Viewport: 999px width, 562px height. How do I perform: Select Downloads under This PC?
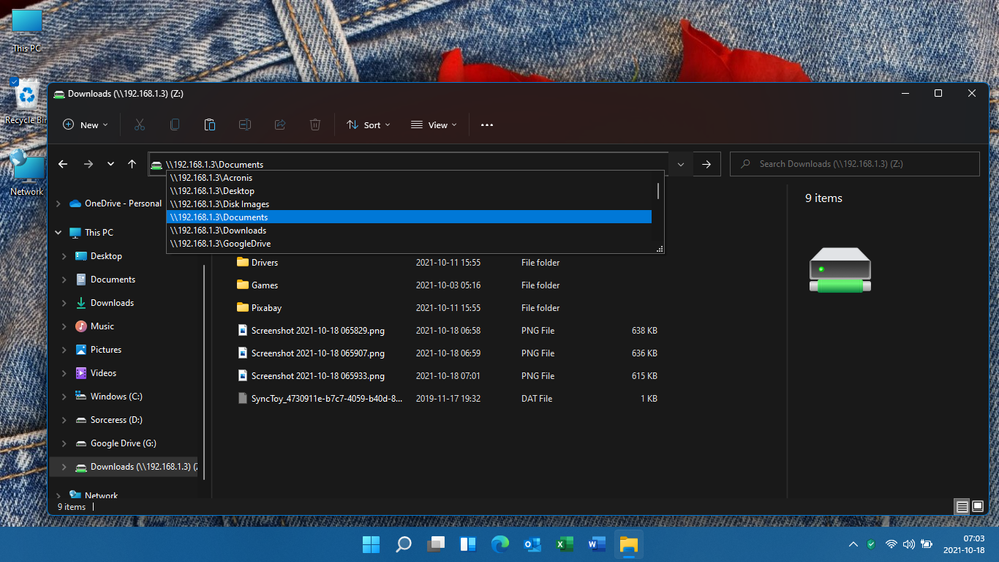point(111,303)
